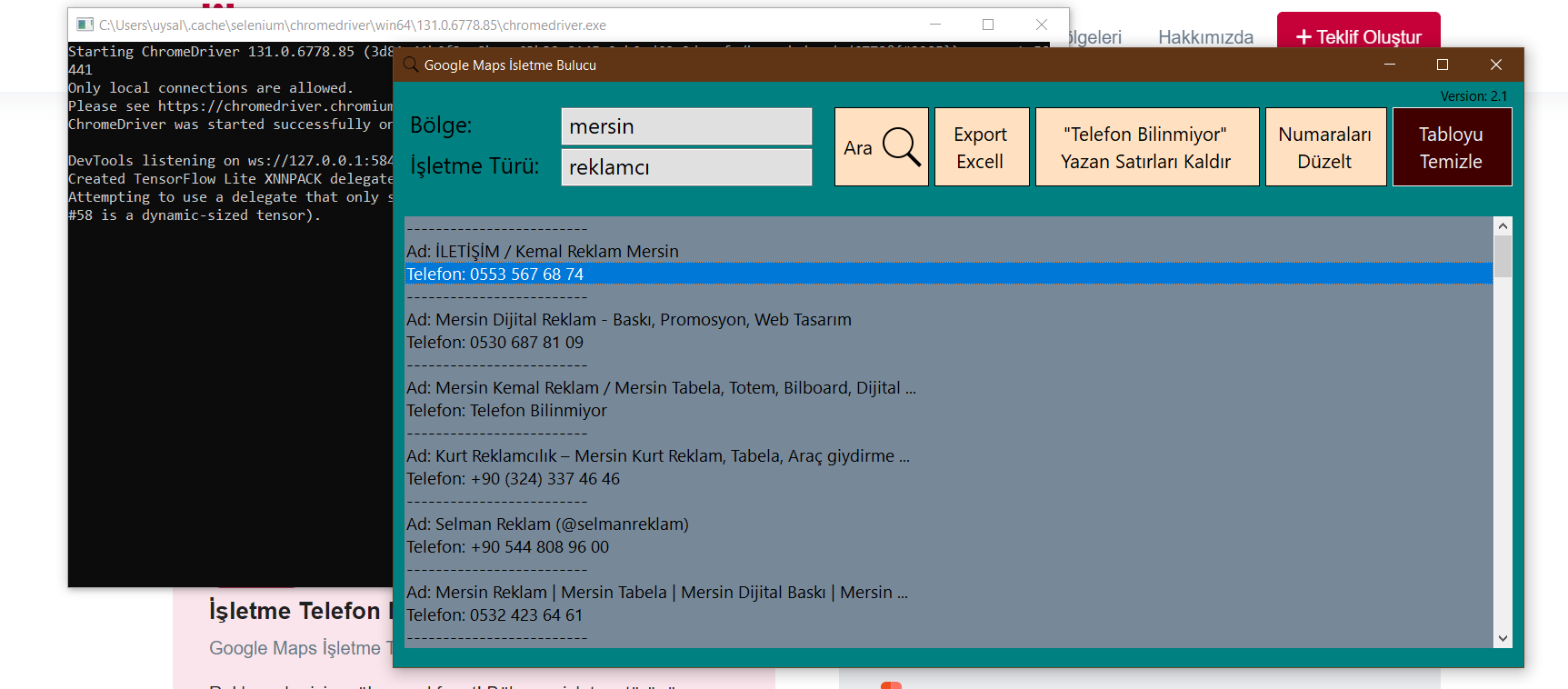The image size is (1568, 689).
Task: Select the row "Ad: Selman Reklam (@selmanreklam)"
Action: click(x=948, y=524)
